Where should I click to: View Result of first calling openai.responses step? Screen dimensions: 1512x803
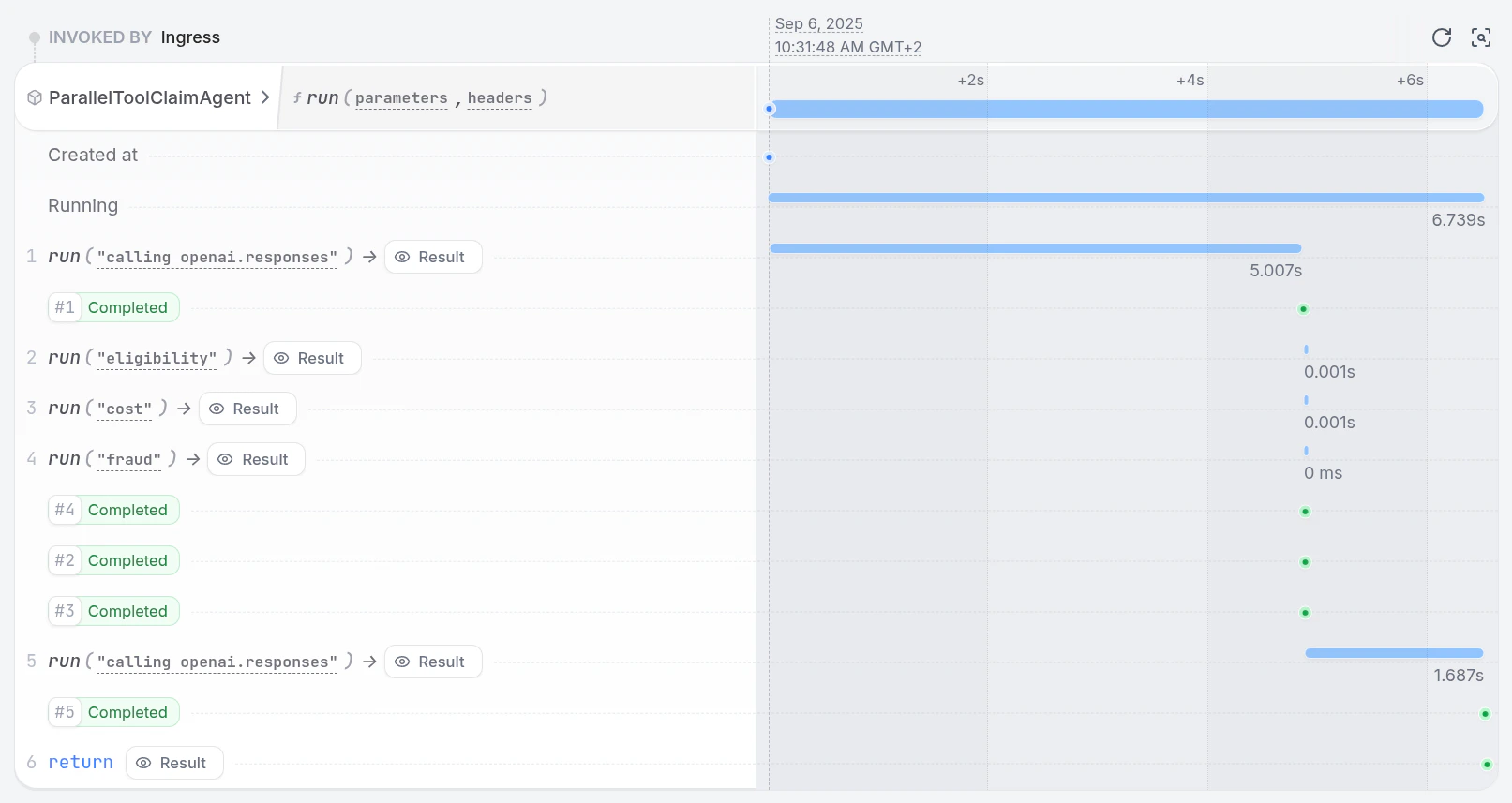point(433,257)
